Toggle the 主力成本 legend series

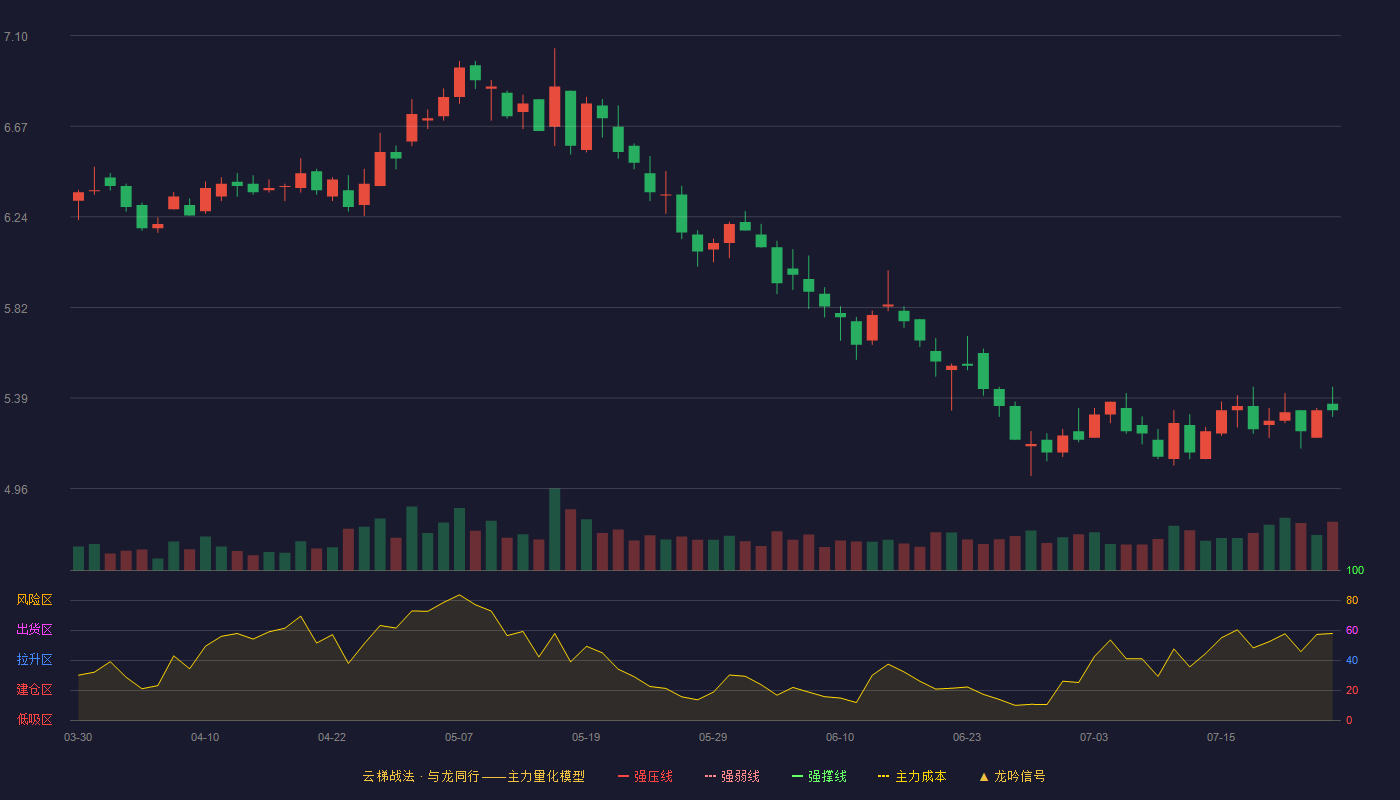click(x=912, y=776)
